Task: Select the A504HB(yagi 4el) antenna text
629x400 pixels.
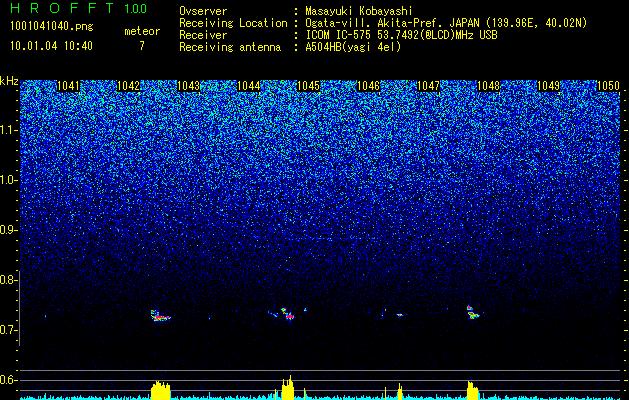Action: [x=353, y=47]
